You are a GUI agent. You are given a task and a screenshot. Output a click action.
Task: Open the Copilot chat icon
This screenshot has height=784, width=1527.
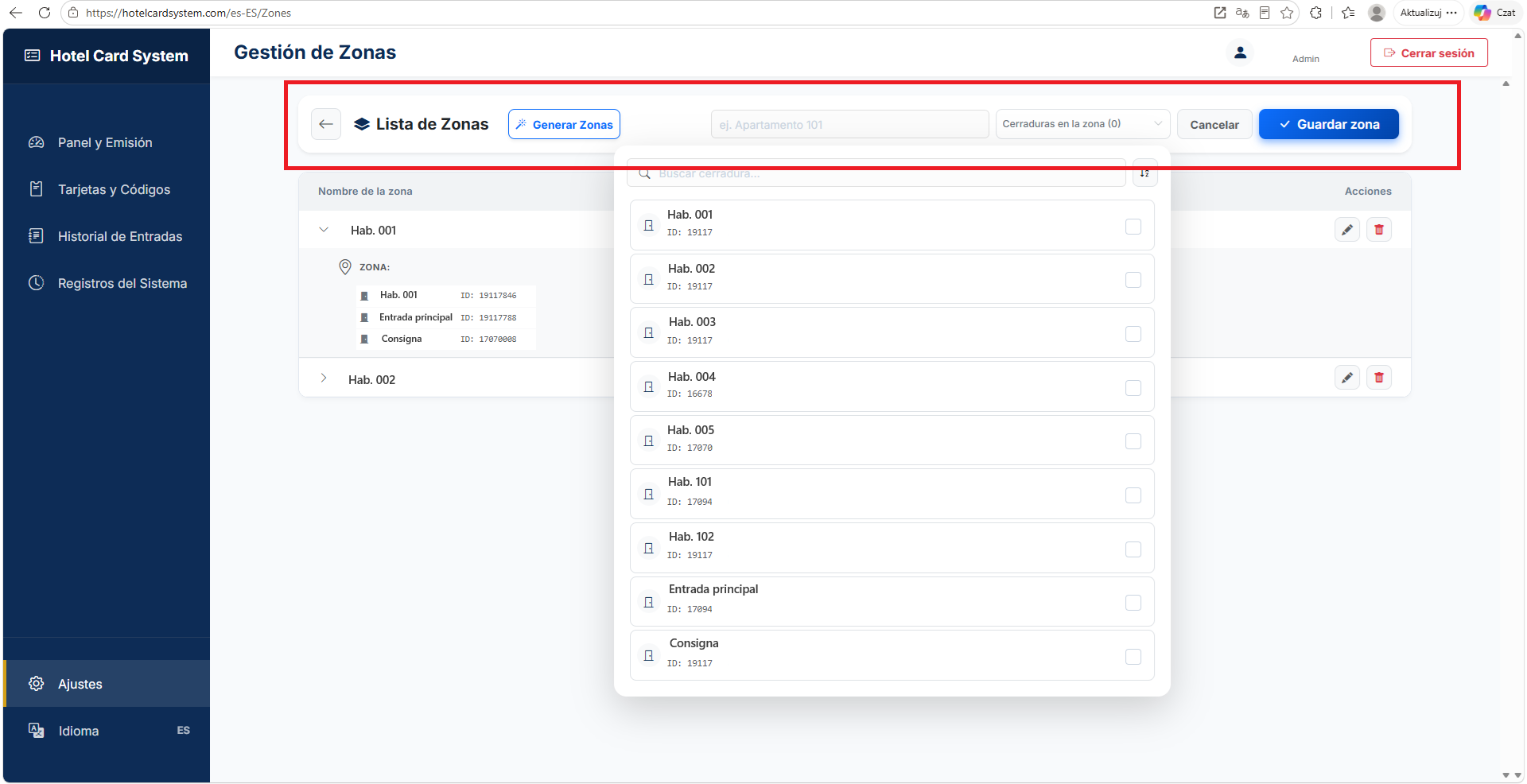1482,13
